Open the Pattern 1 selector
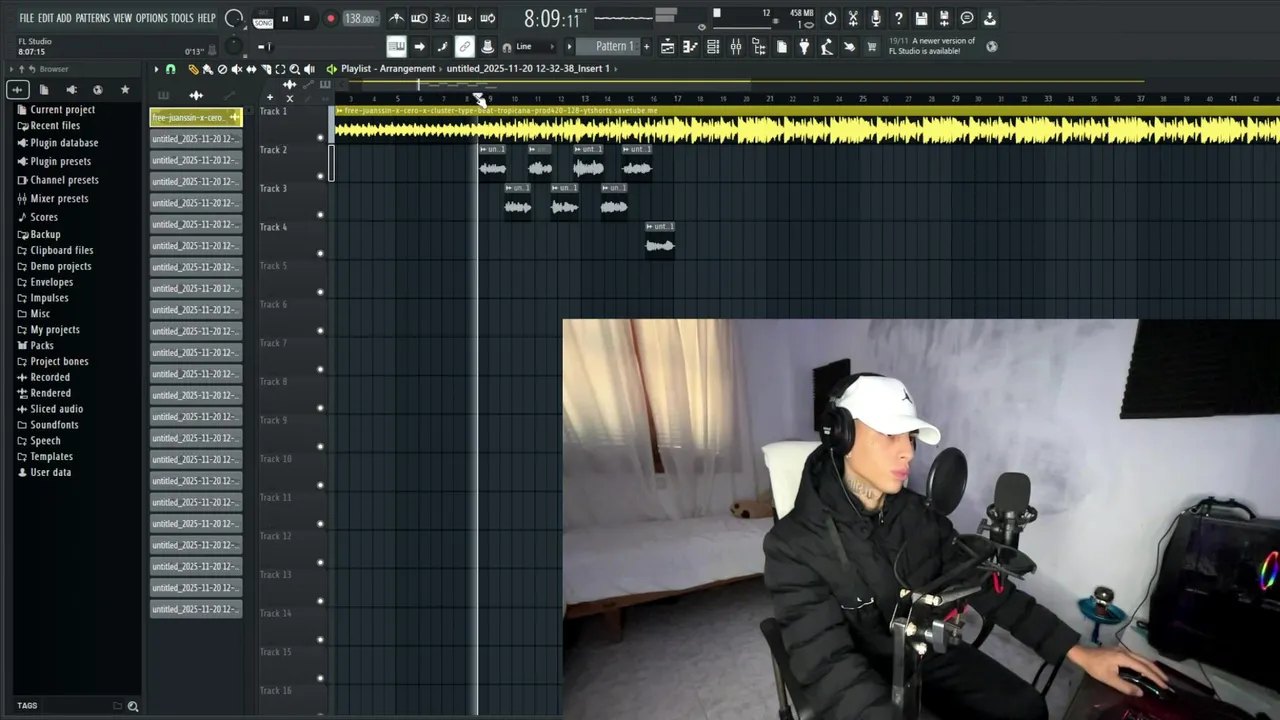Viewport: 1280px width, 720px height. pos(611,46)
